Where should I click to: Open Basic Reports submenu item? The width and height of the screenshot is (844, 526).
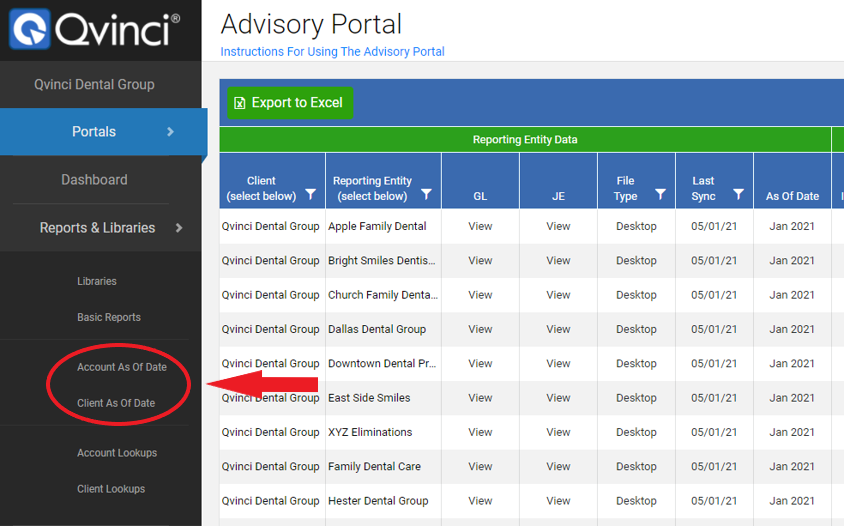pos(109,317)
